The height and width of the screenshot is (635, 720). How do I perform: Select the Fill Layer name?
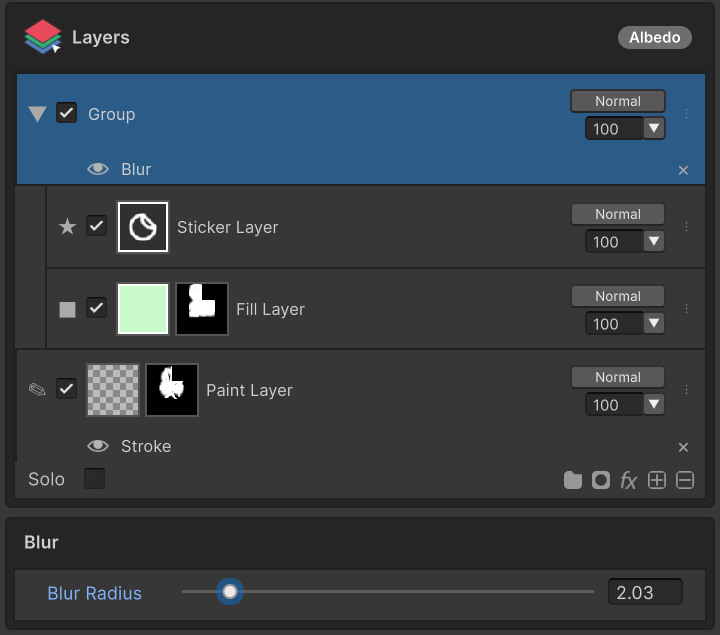pos(270,309)
